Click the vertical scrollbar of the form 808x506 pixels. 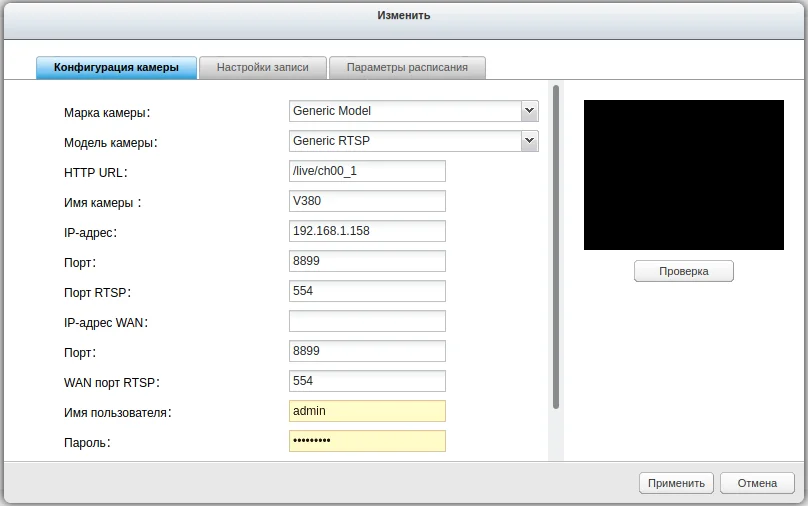(556, 247)
